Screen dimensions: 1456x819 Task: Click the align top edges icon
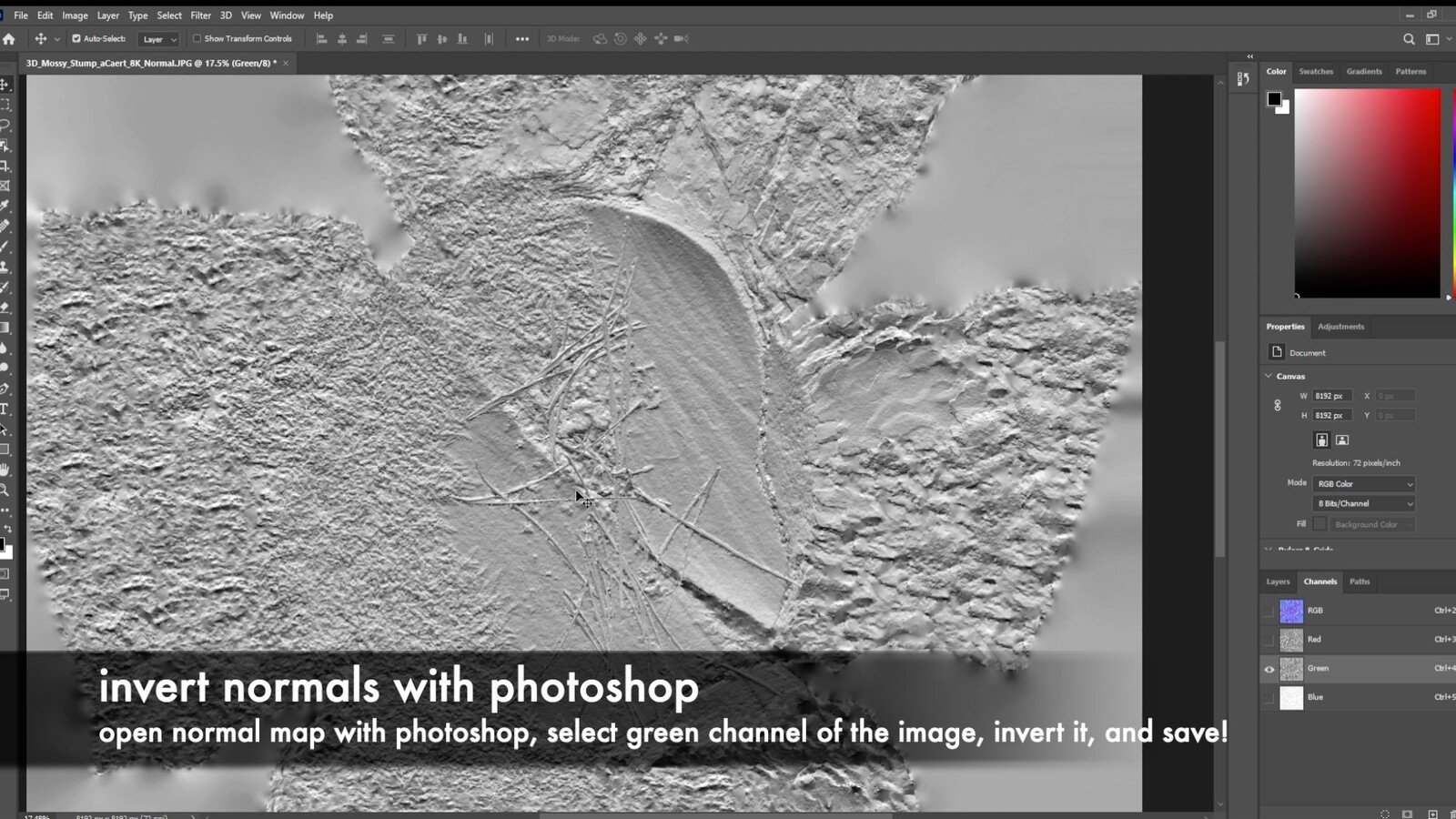pyautogui.click(x=421, y=39)
